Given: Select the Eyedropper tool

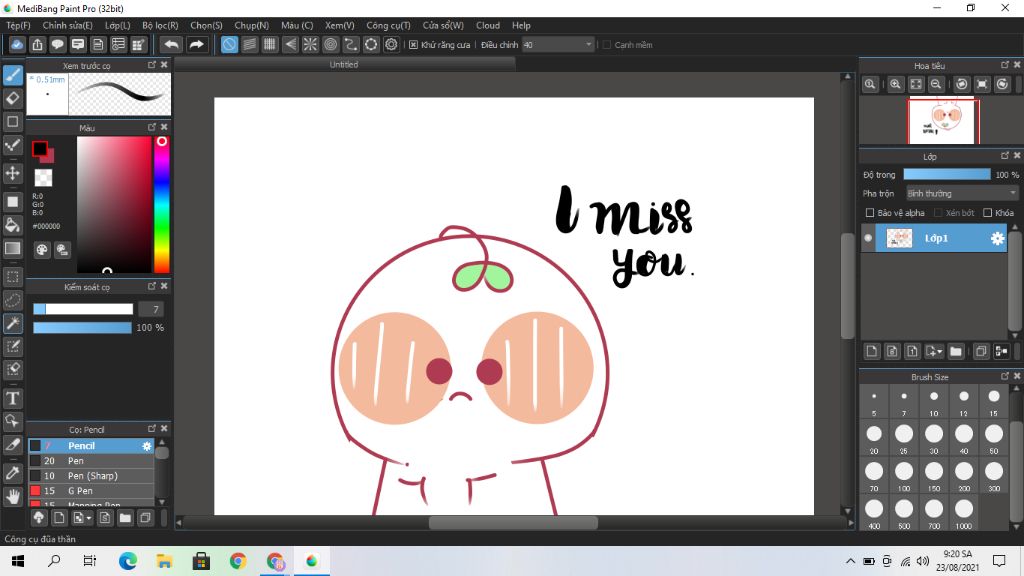Looking at the screenshot, I should (12, 473).
